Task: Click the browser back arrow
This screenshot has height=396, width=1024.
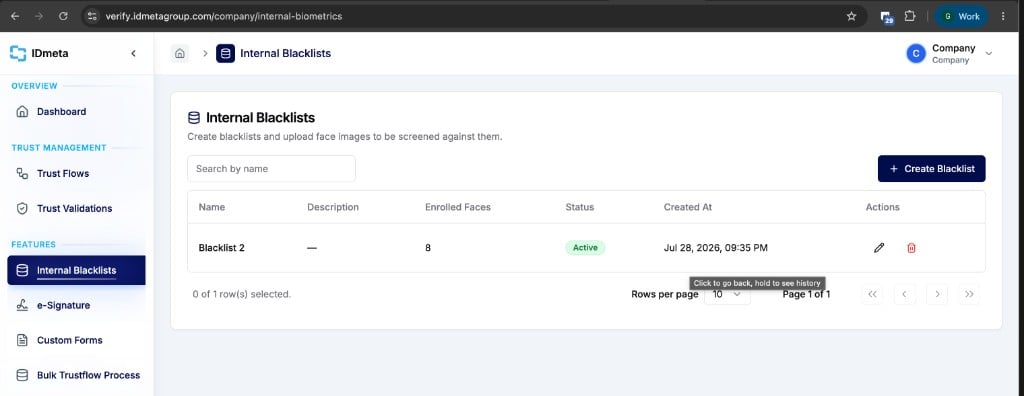Action: click(x=14, y=16)
